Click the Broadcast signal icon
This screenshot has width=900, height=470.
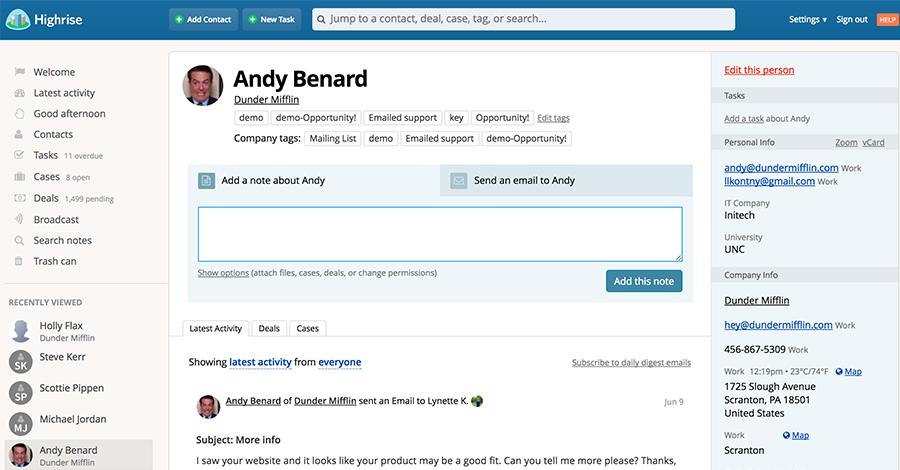pyautogui.click(x=19, y=219)
